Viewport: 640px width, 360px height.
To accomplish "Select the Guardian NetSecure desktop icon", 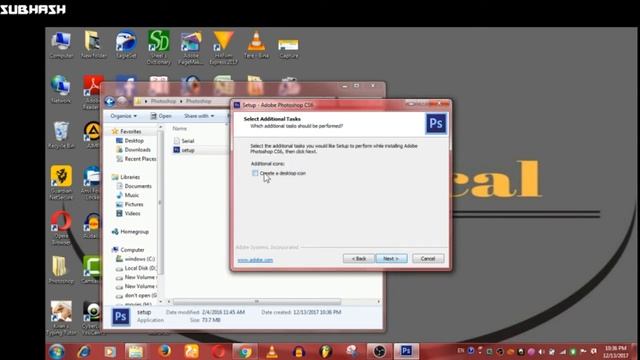I will (x=61, y=182).
